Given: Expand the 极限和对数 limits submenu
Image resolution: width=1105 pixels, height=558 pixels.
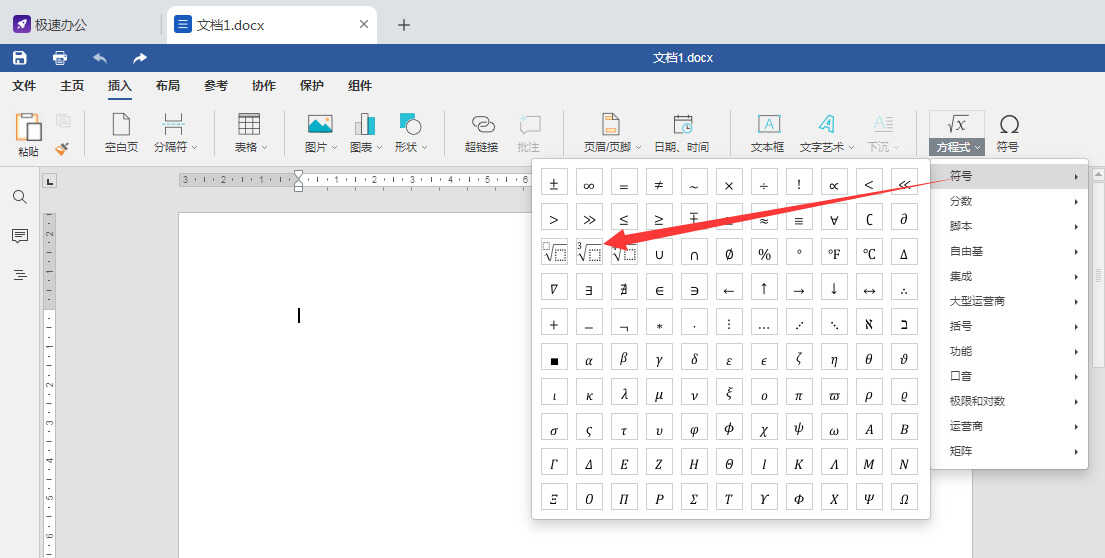Looking at the screenshot, I should point(1009,401).
